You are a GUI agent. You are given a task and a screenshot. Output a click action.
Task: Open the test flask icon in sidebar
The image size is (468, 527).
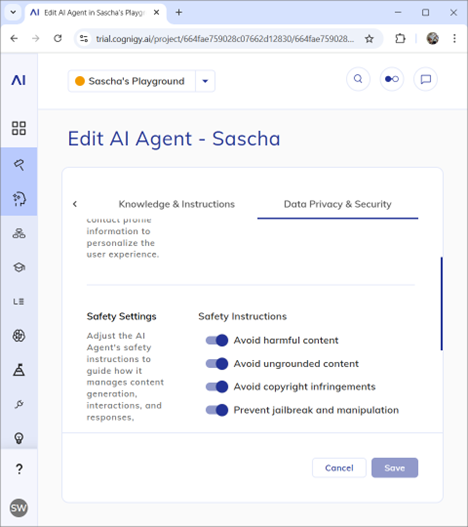click(x=19, y=370)
